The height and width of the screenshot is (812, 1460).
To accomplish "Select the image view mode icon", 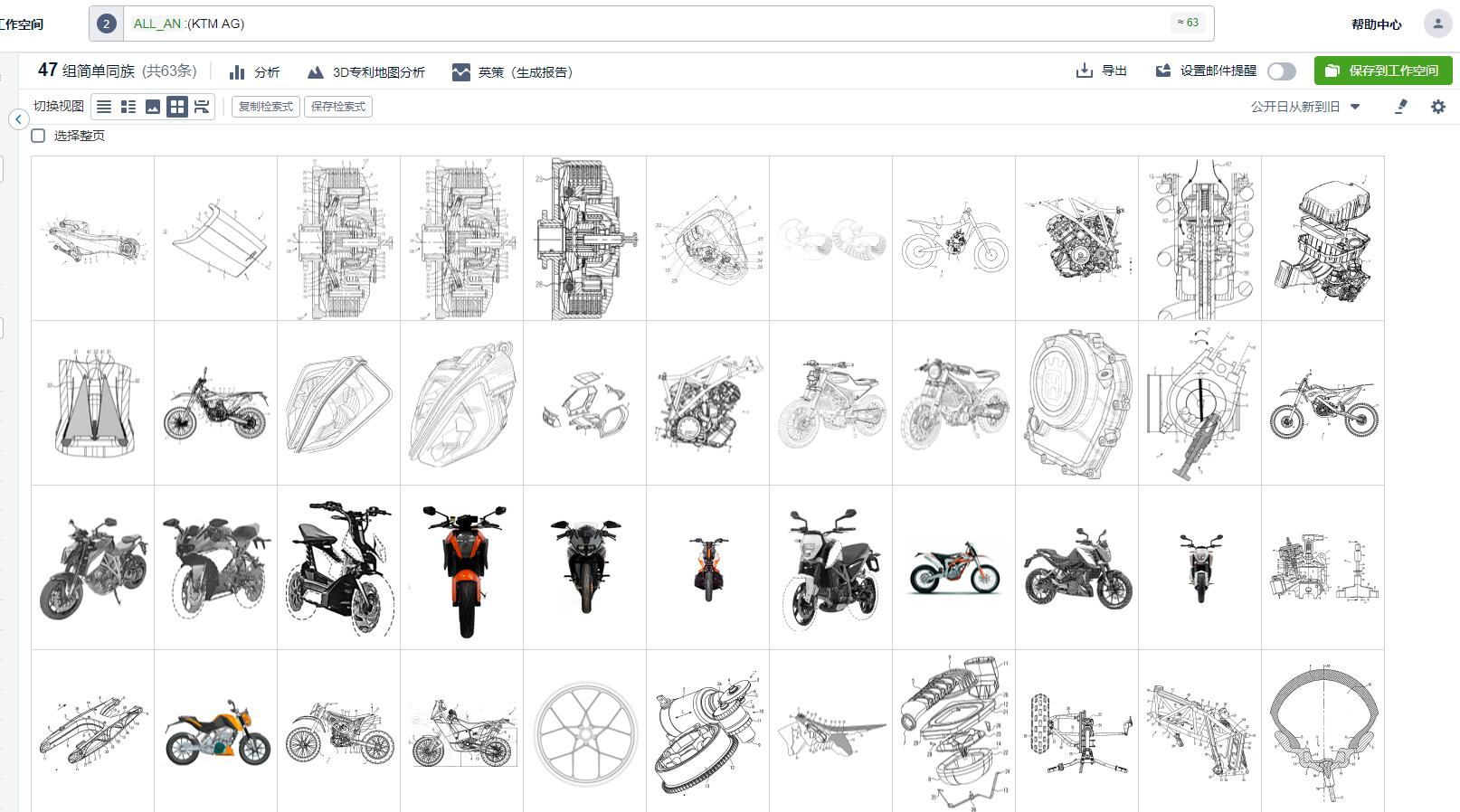I will click(x=153, y=107).
